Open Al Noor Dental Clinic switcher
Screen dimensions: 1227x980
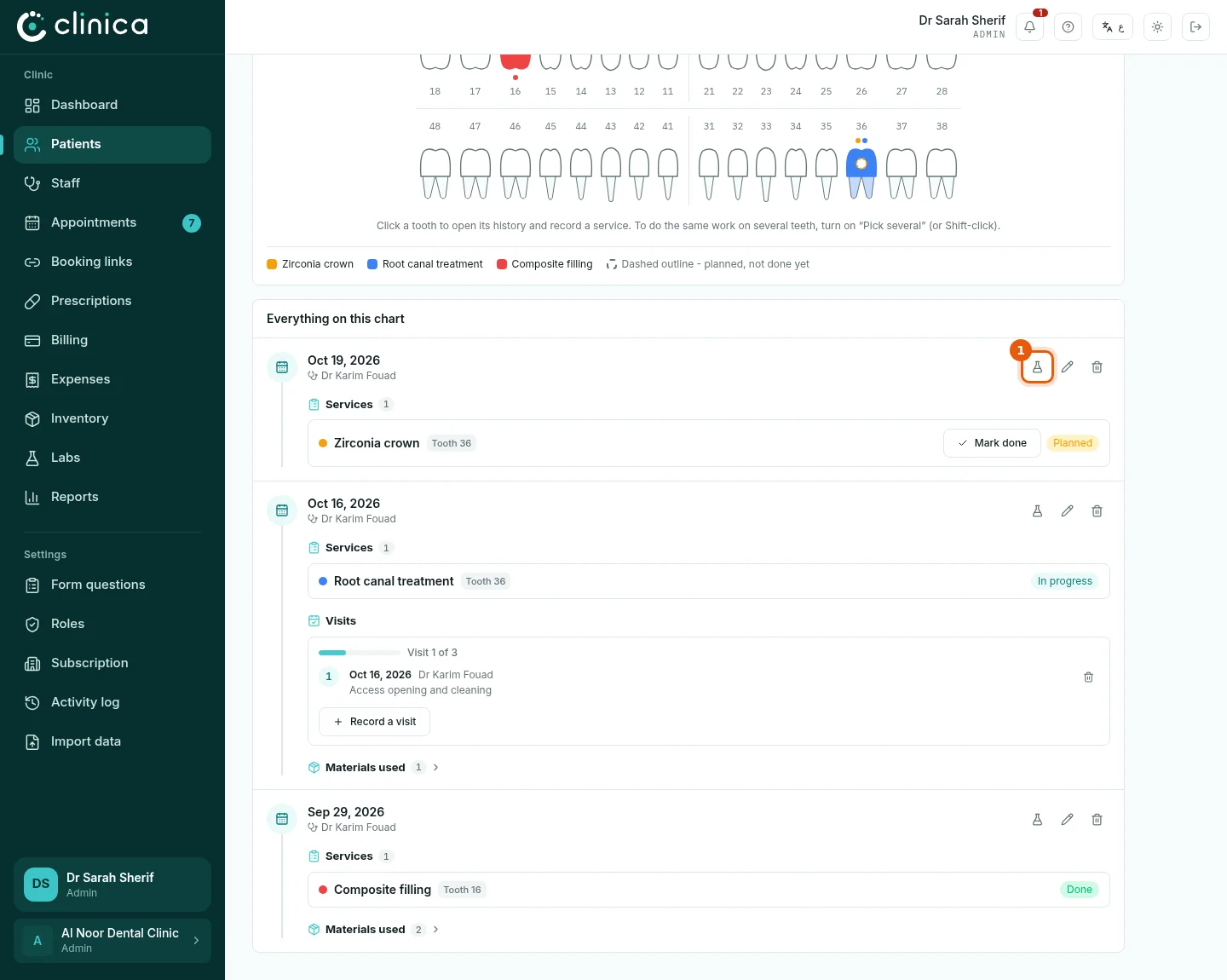(x=112, y=941)
